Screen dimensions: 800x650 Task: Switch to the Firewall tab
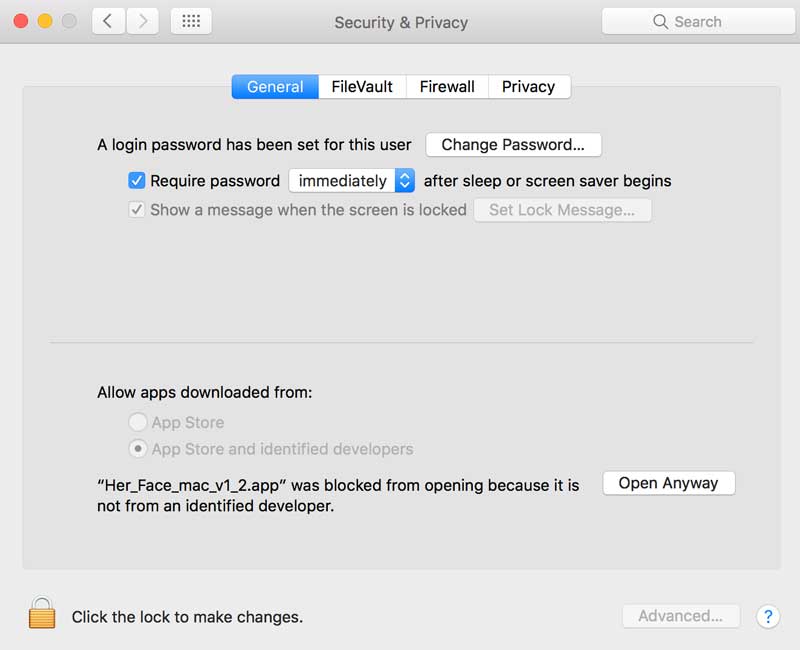click(x=447, y=87)
